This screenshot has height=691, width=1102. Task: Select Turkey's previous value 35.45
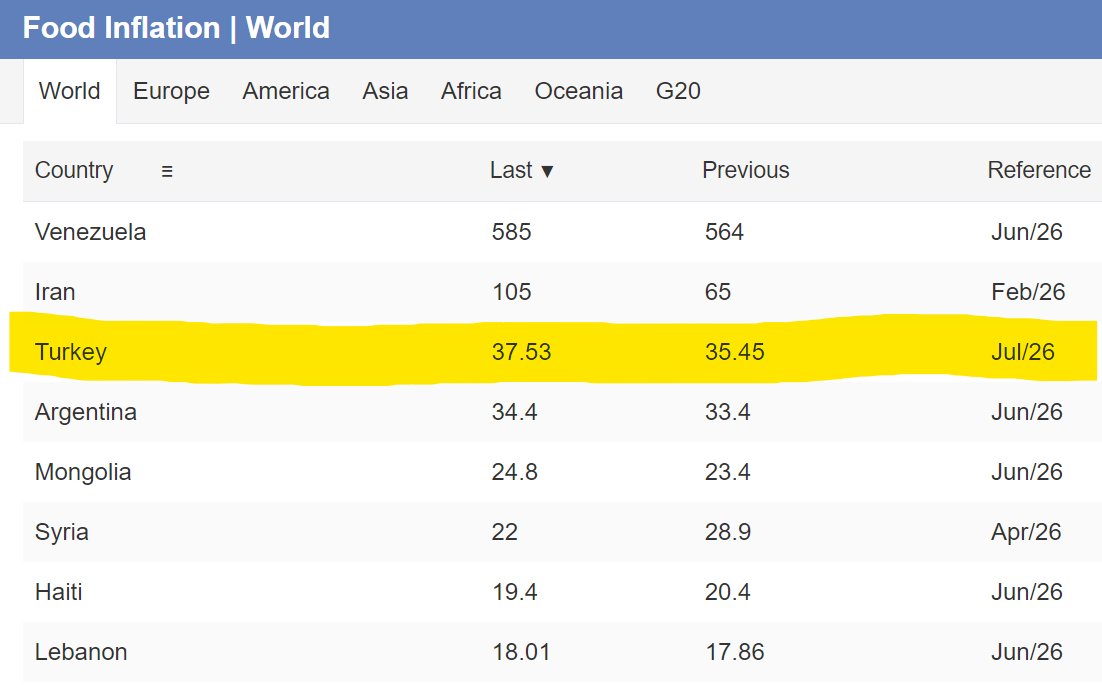(x=734, y=352)
